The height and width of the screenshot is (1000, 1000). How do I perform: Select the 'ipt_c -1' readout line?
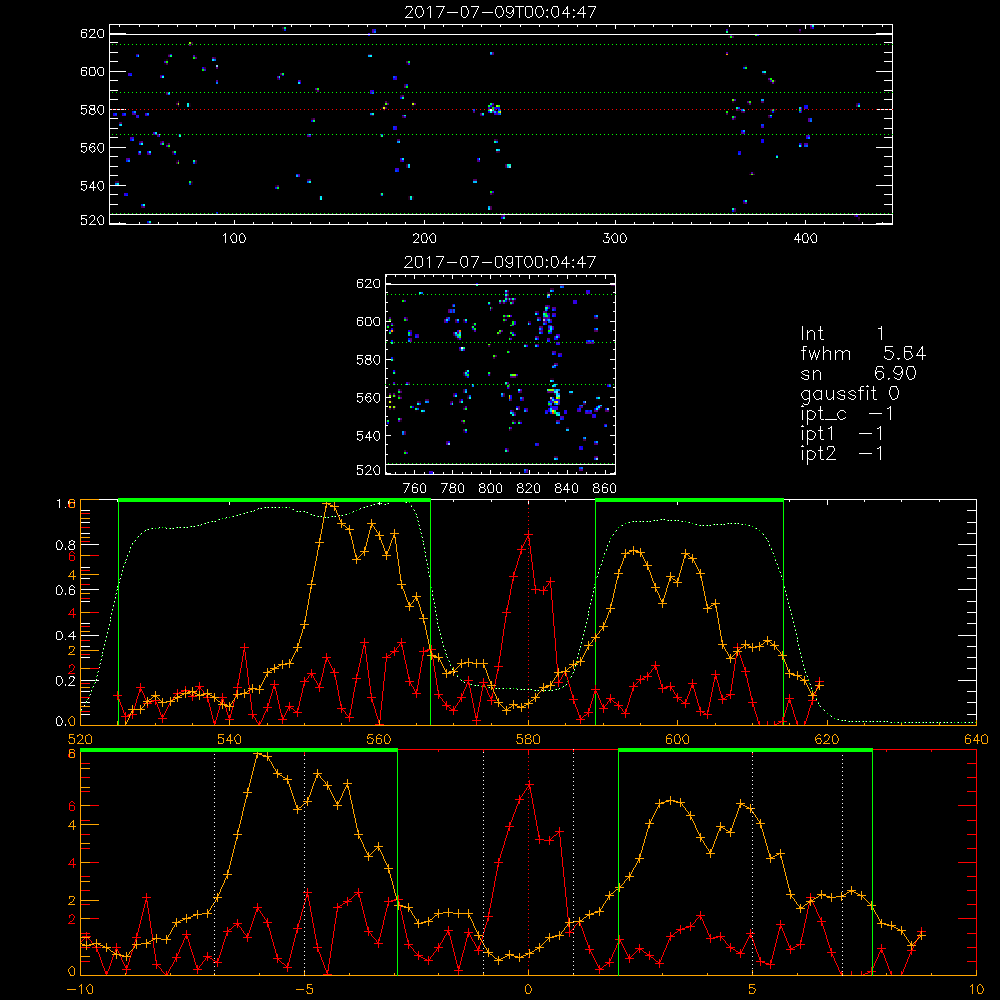[847, 414]
